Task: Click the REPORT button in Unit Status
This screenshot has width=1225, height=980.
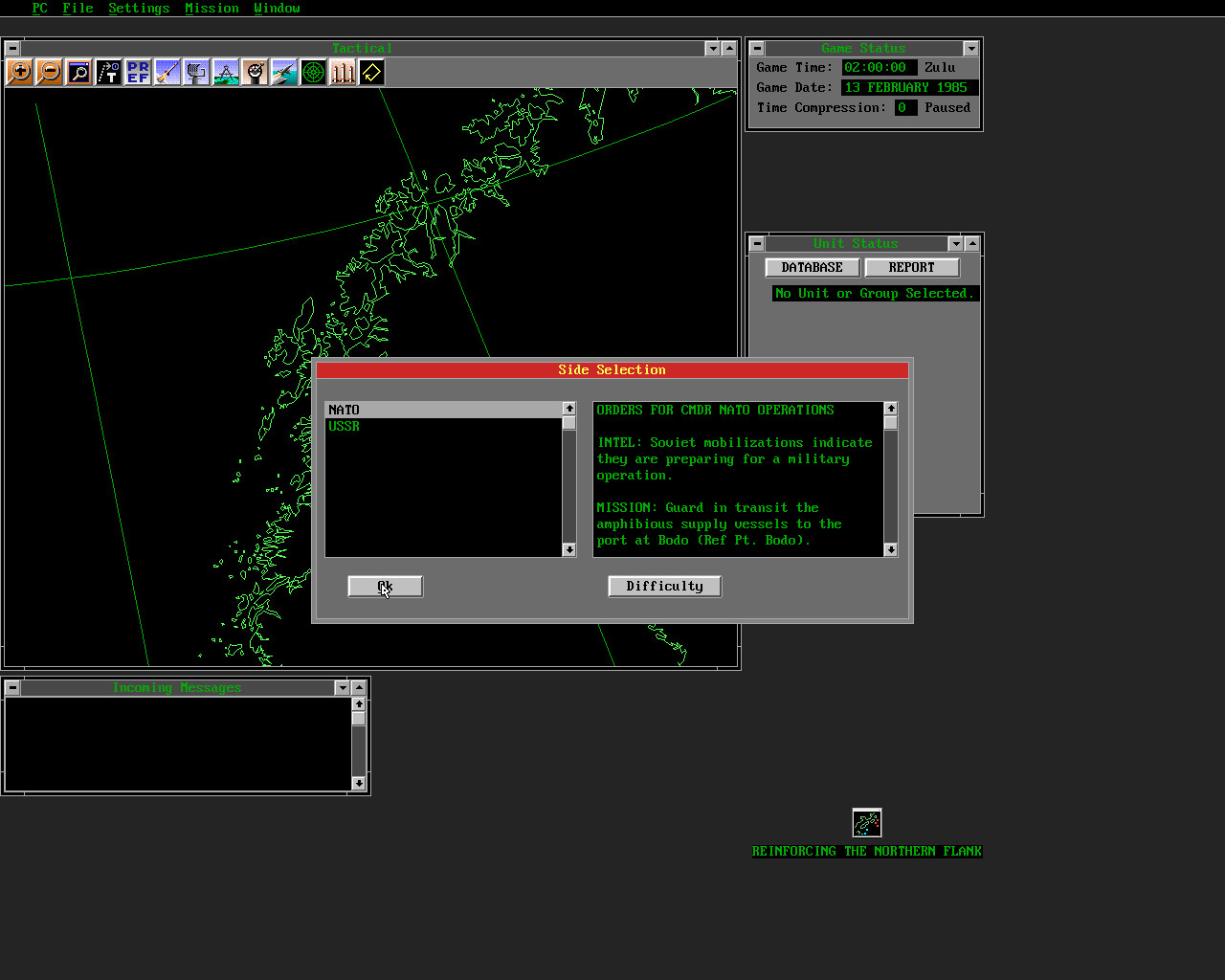Action: 912,268
